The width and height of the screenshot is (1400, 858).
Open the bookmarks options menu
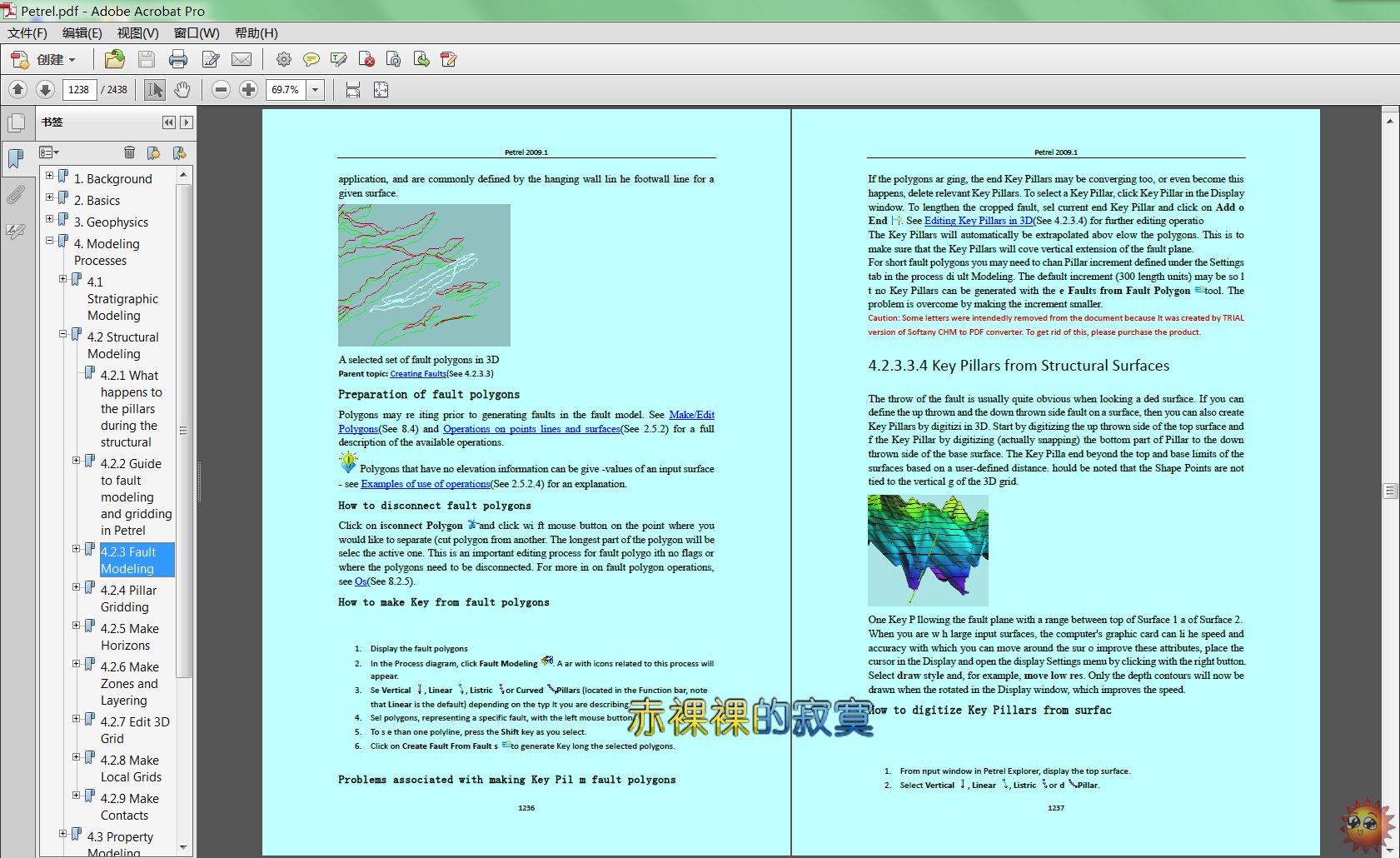pyautogui.click(x=49, y=152)
